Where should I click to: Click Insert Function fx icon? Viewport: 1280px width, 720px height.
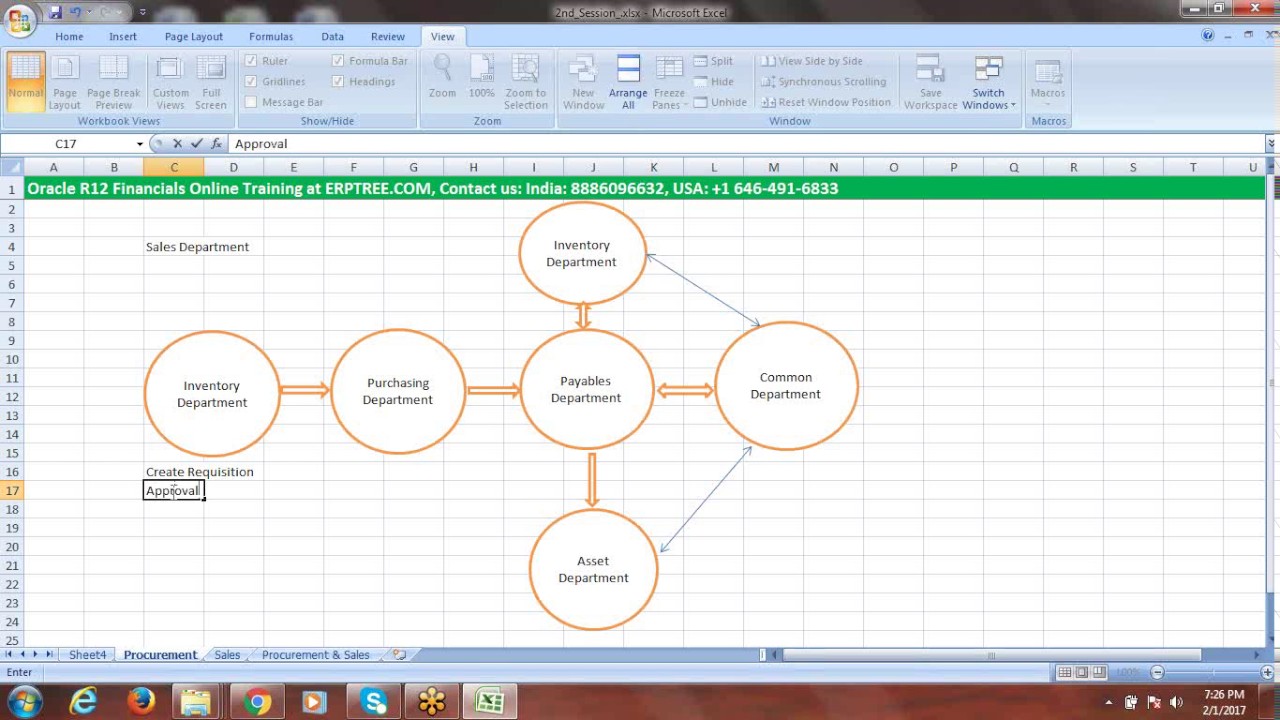point(215,144)
